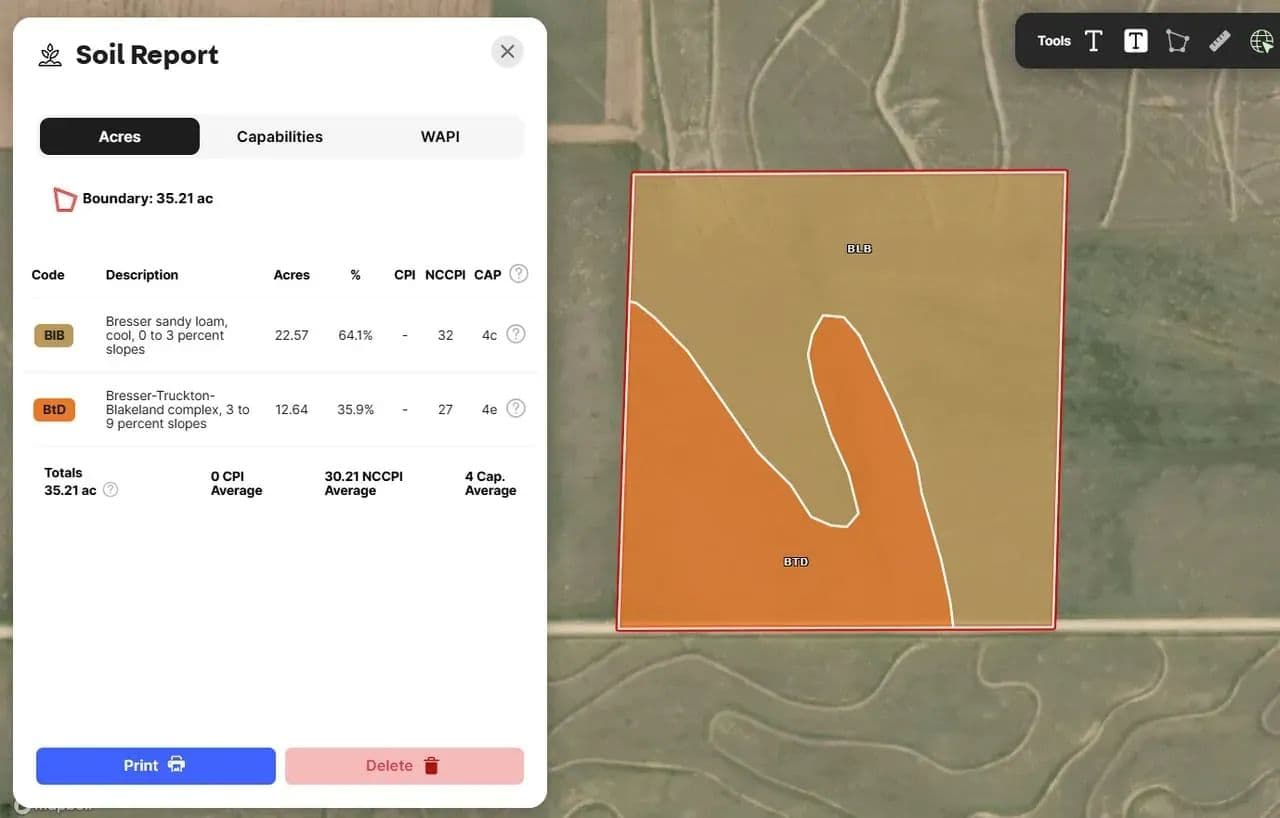This screenshot has width=1280, height=818.
Task: Switch to the Capabilities tab
Action: [x=279, y=137]
